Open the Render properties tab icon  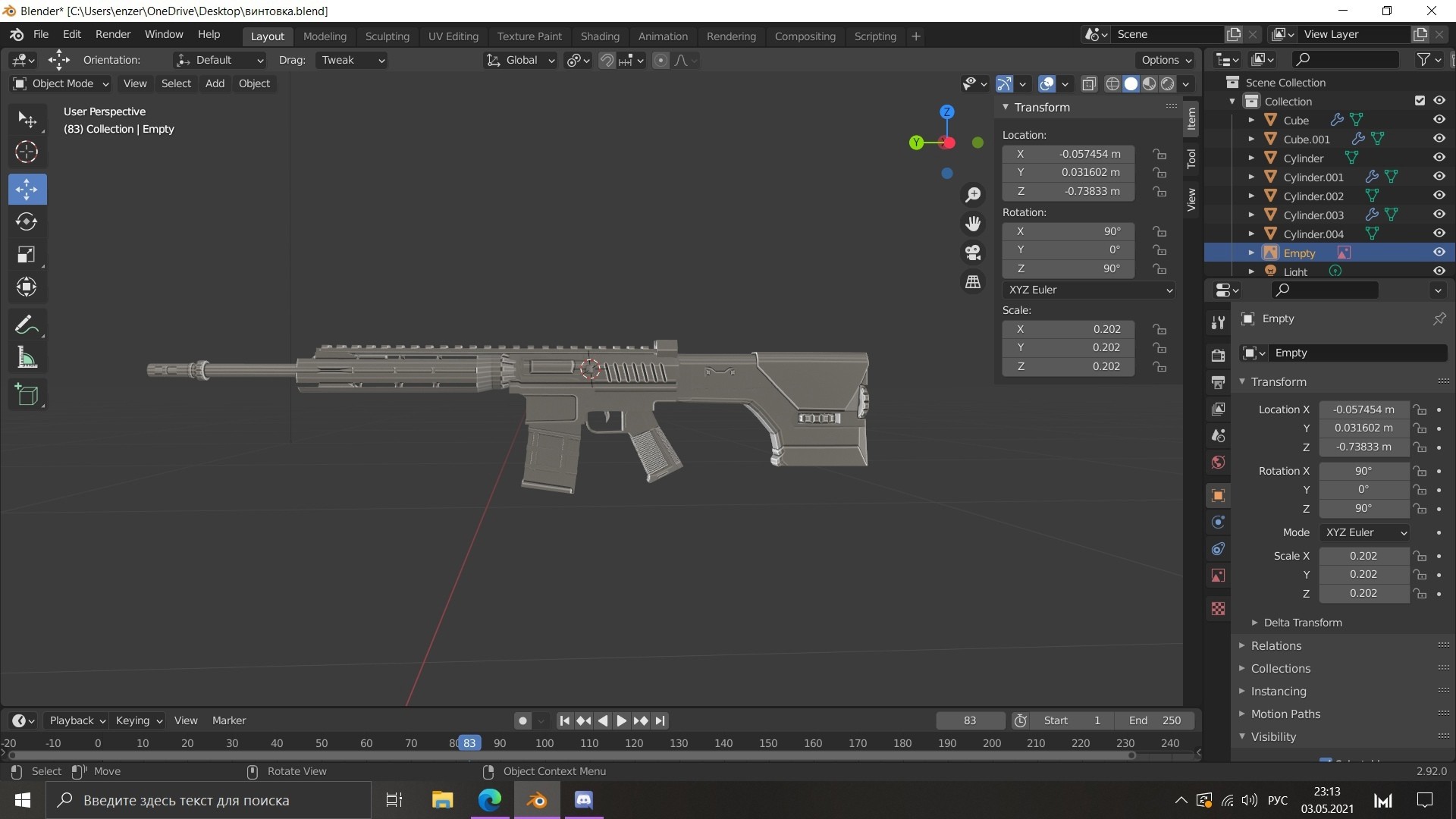pyautogui.click(x=1218, y=356)
